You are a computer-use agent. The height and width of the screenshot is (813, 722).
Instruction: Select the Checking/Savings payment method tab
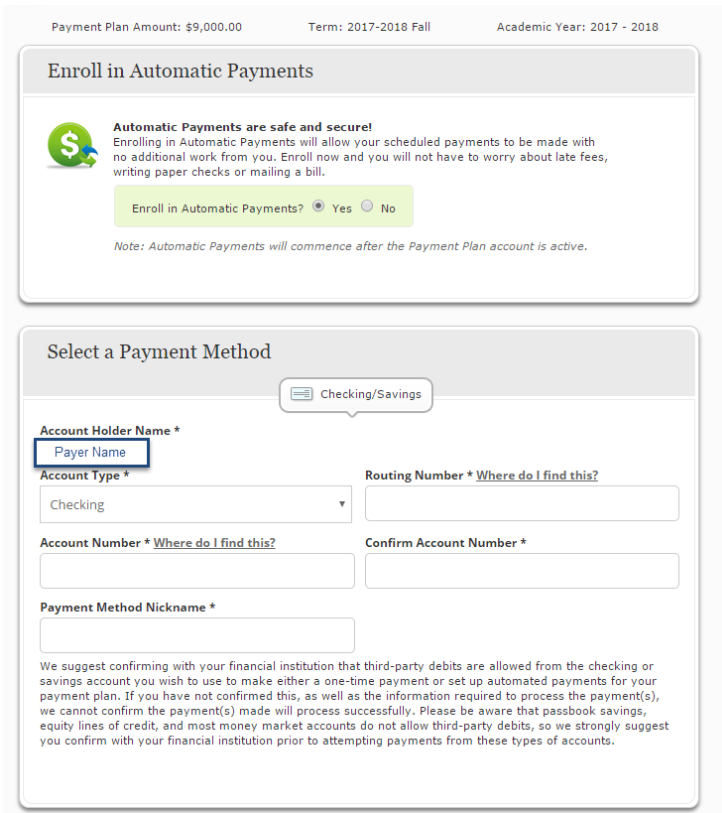click(x=356, y=395)
